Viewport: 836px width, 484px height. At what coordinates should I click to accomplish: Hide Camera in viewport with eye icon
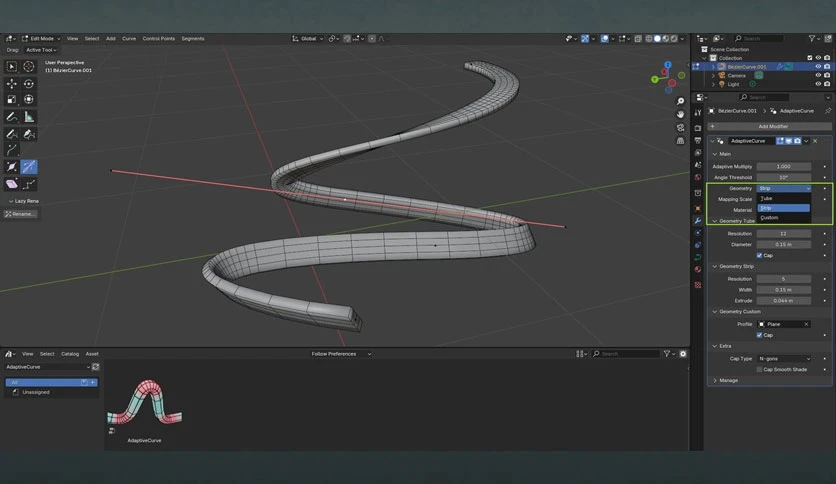[818, 75]
